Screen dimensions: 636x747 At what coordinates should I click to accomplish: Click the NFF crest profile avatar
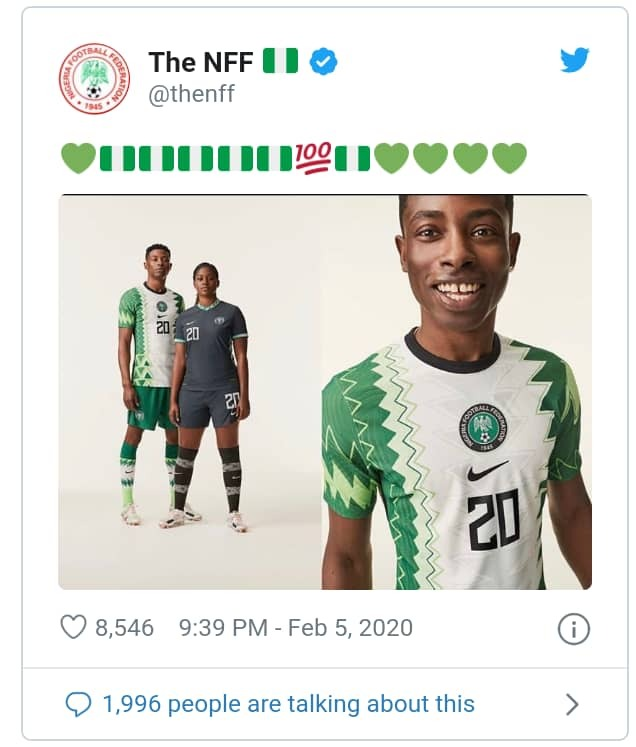point(94,77)
